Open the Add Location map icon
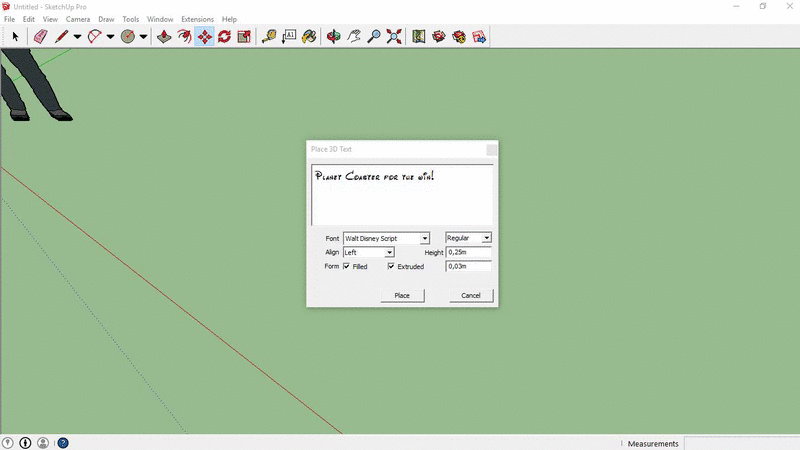800x450 pixels. [x=419, y=36]
